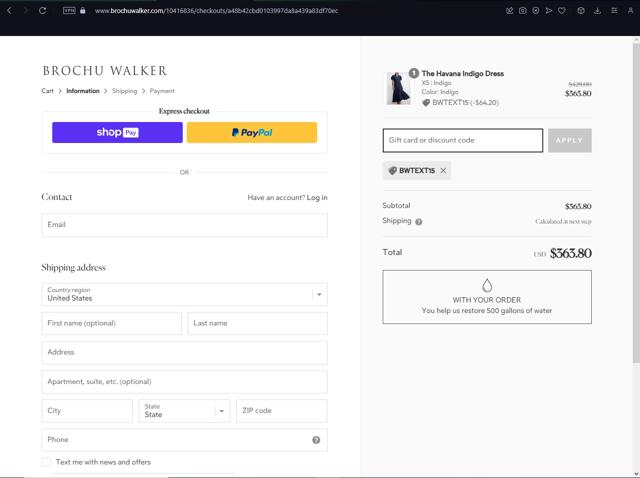Go to Cart breadcrumb
This screenshot has height=478, width=640.
[x=47, y=91]
